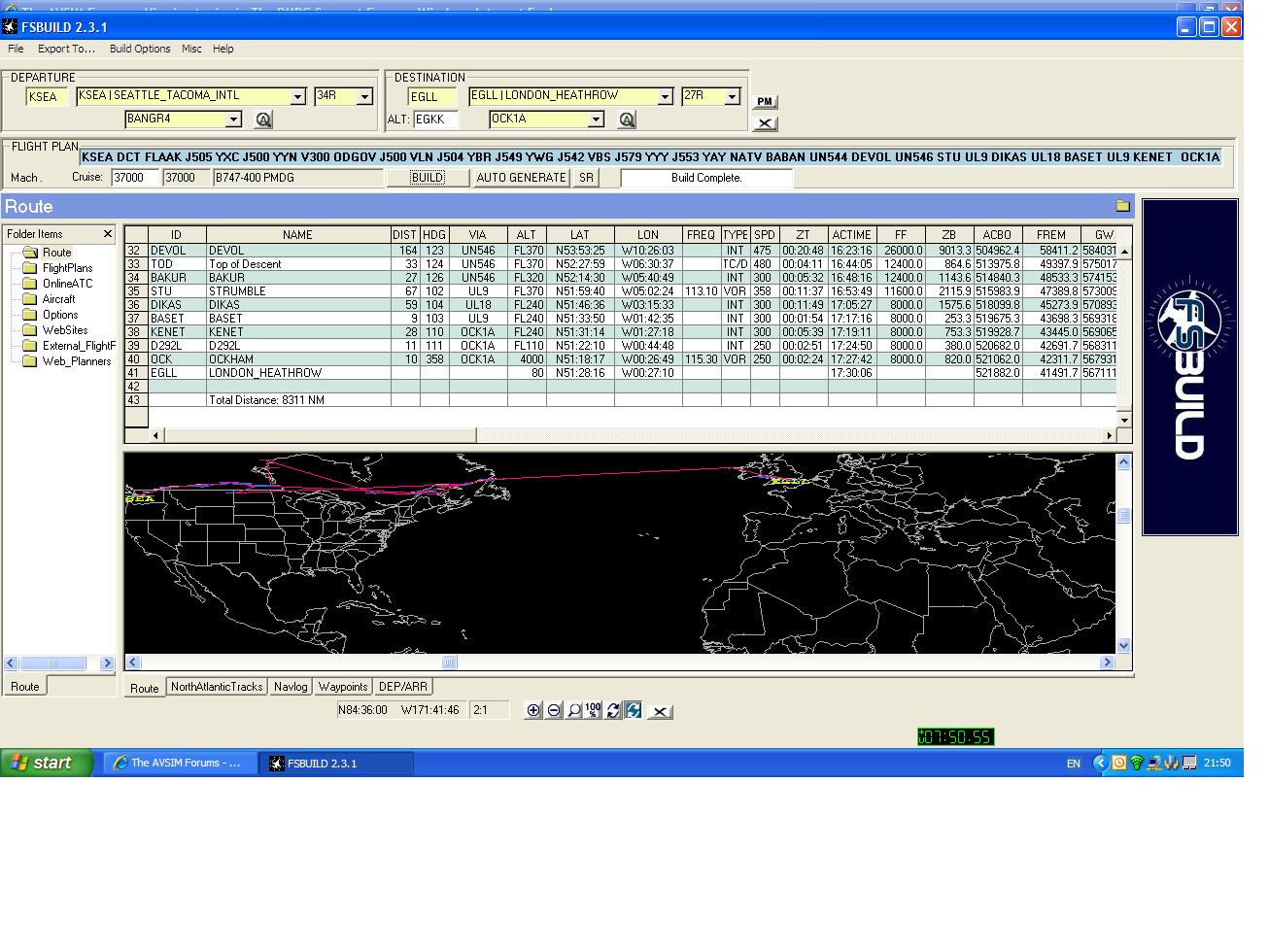
Task: Select the magnifier zoom-area map tool
Action: 574,710
